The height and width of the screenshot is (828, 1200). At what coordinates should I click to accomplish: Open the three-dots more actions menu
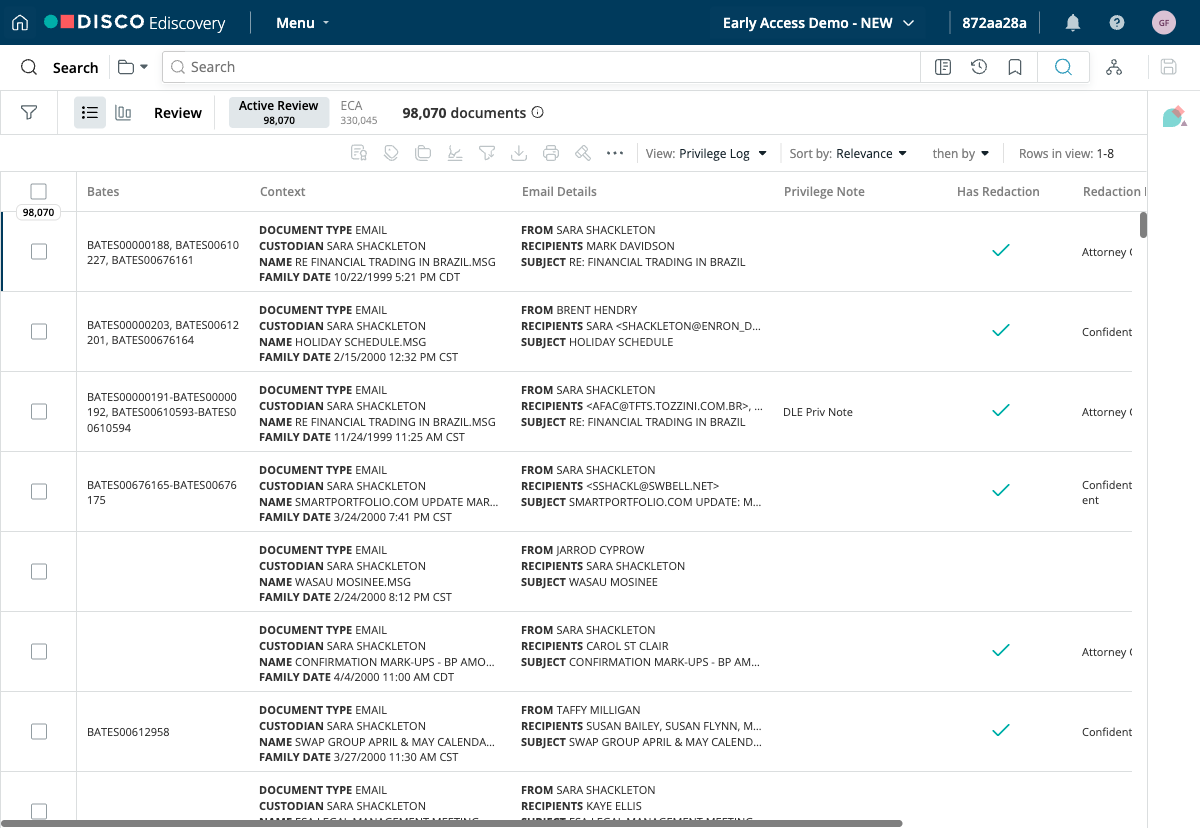[615, 153]
